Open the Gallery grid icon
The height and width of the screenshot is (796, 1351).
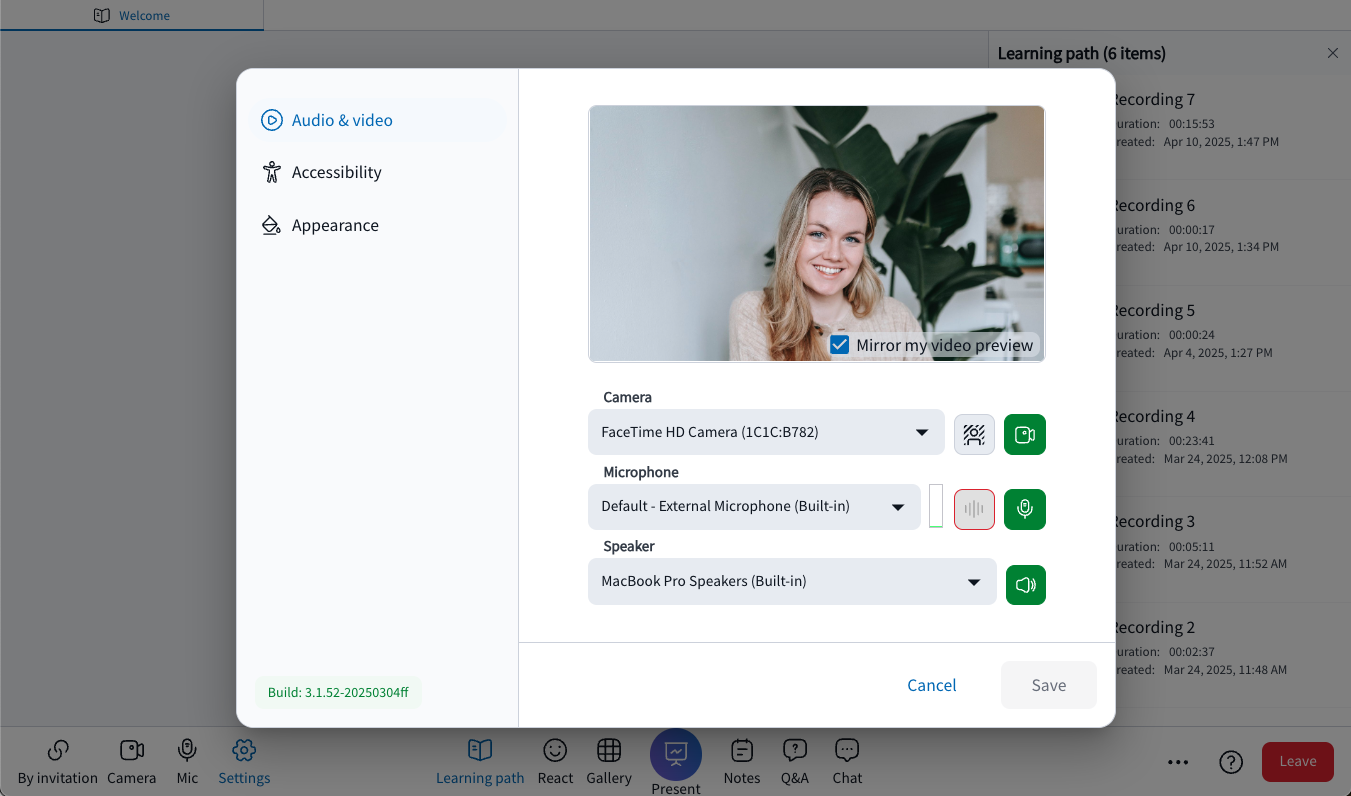coord(609,751)
